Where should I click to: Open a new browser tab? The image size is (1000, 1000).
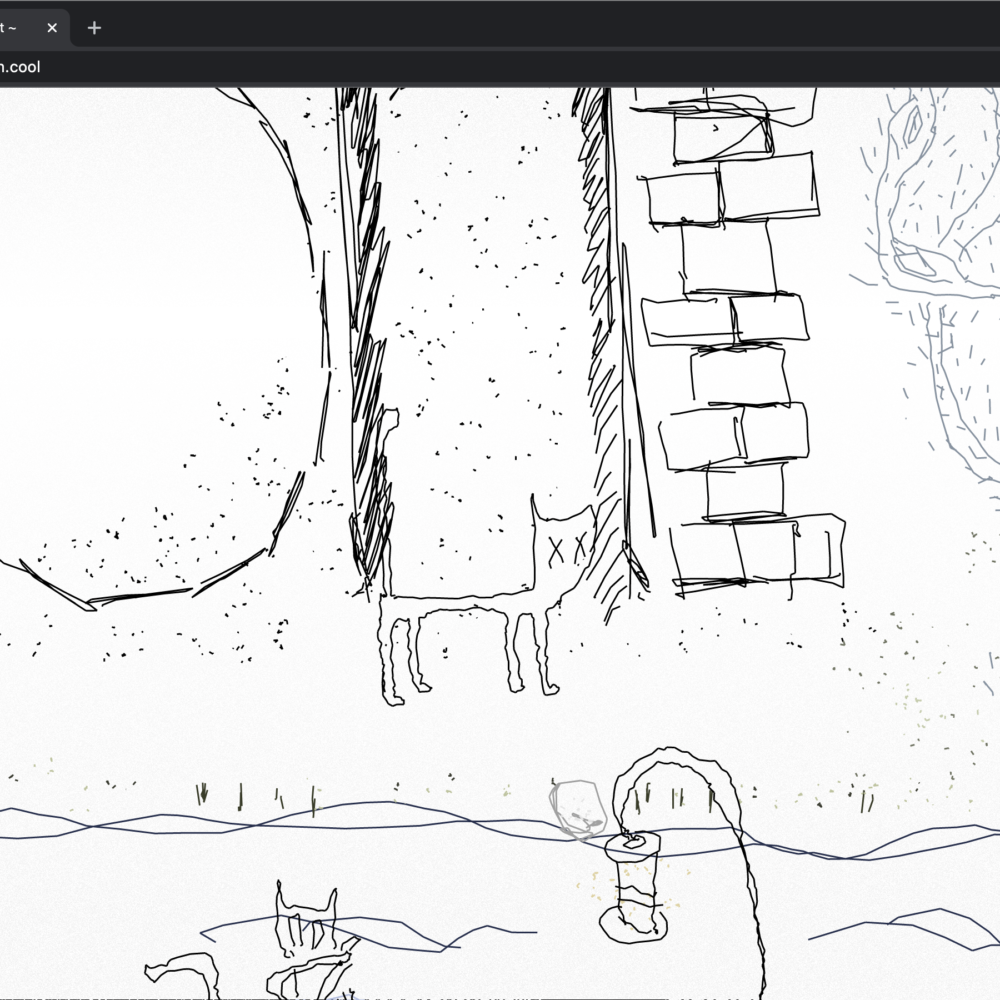[x=94, y=28]
